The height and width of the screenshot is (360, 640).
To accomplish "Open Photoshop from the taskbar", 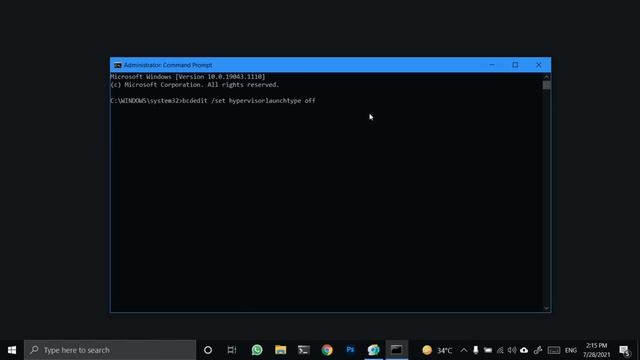I will [x=350, y=350].
